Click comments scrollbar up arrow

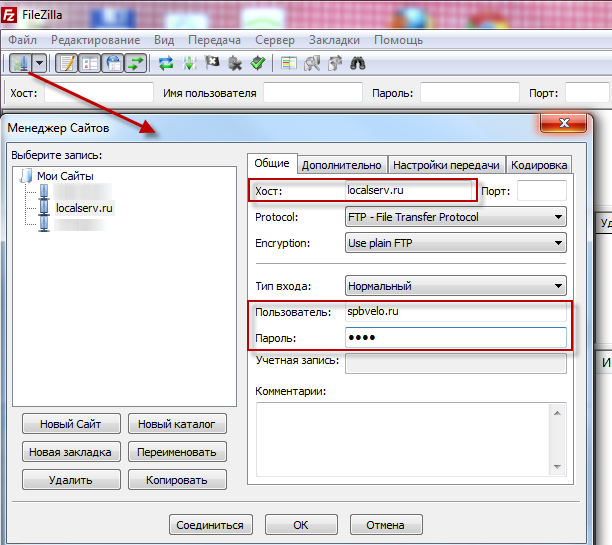click(557, 413)
